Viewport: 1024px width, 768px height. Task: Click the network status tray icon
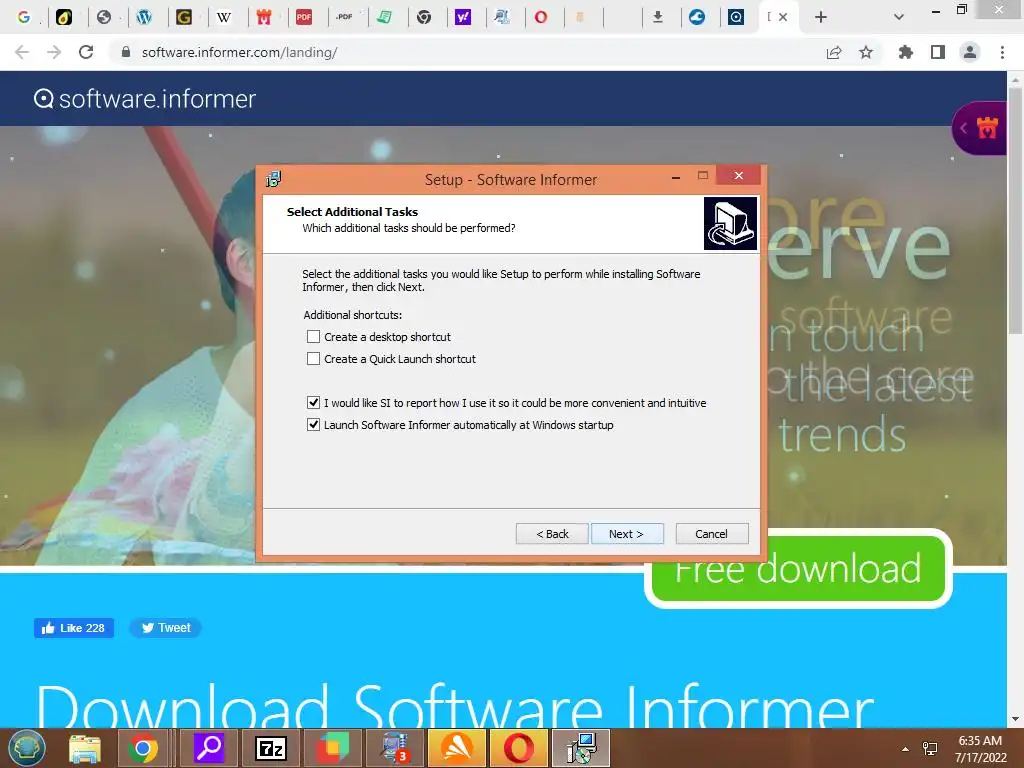pyautogui.click(x=930, y=749)
